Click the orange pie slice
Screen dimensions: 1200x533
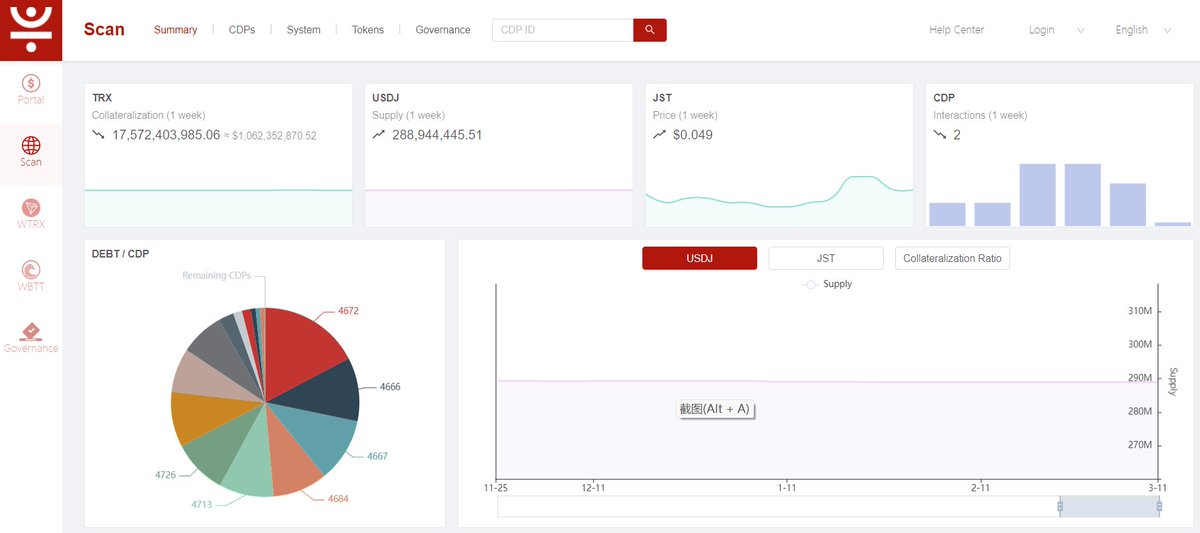[205, 416]
